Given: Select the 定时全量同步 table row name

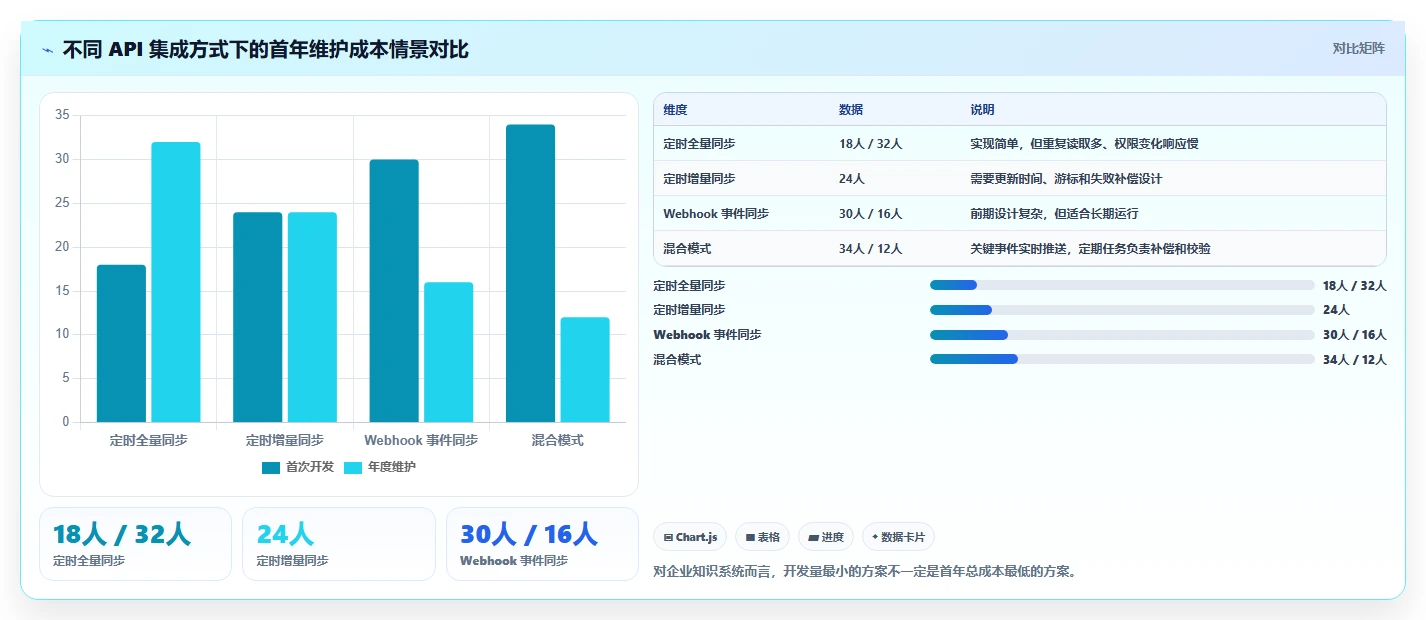Looking at the screenshot, I should tap(699, 144).
